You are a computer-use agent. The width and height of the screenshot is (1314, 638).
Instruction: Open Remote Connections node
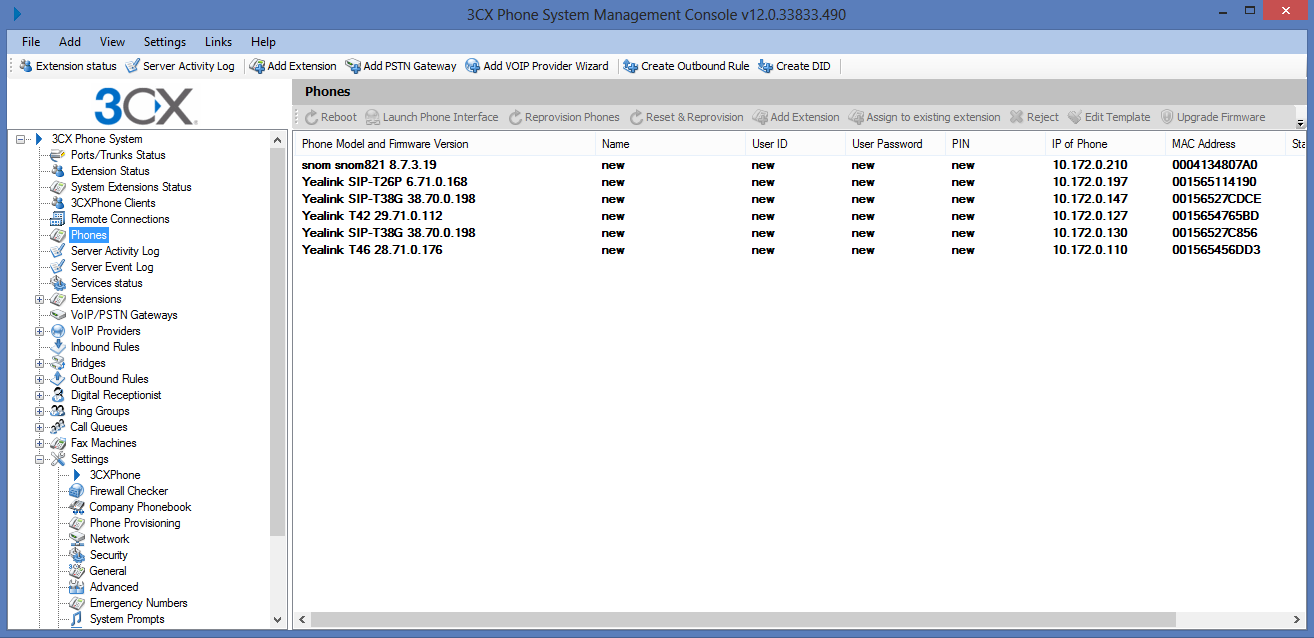[120, 219]
